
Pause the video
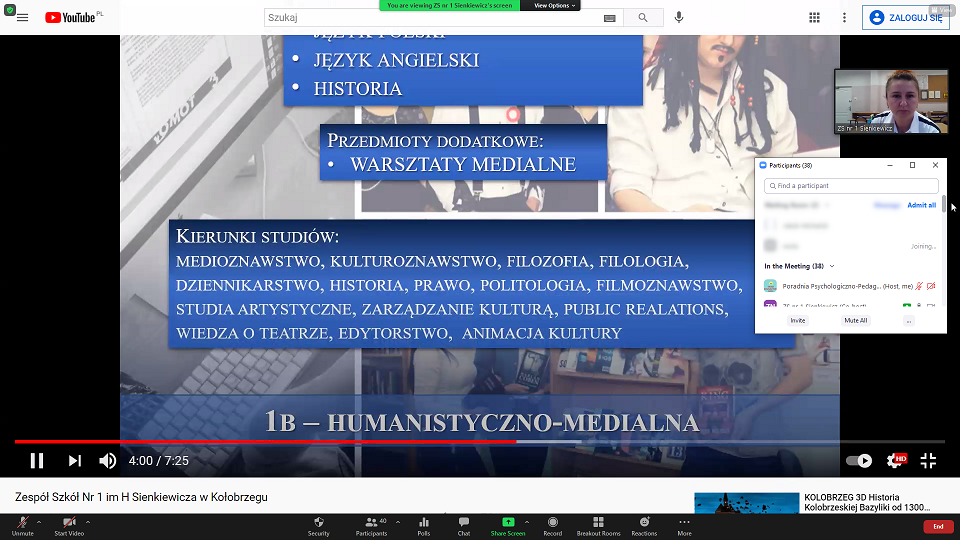[37, 460]
